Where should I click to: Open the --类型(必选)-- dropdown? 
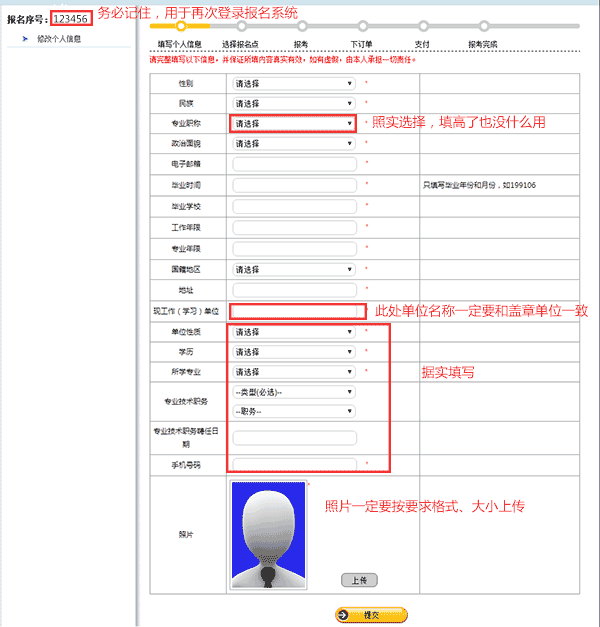294,392
